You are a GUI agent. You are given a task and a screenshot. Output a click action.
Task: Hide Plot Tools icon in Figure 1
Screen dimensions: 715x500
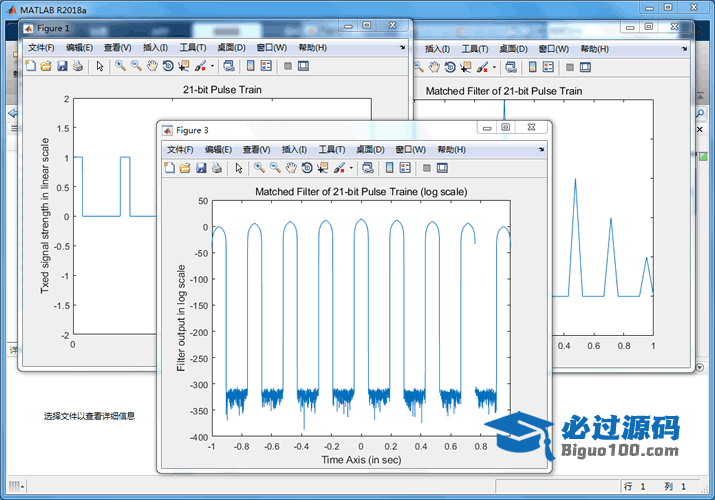288,66
